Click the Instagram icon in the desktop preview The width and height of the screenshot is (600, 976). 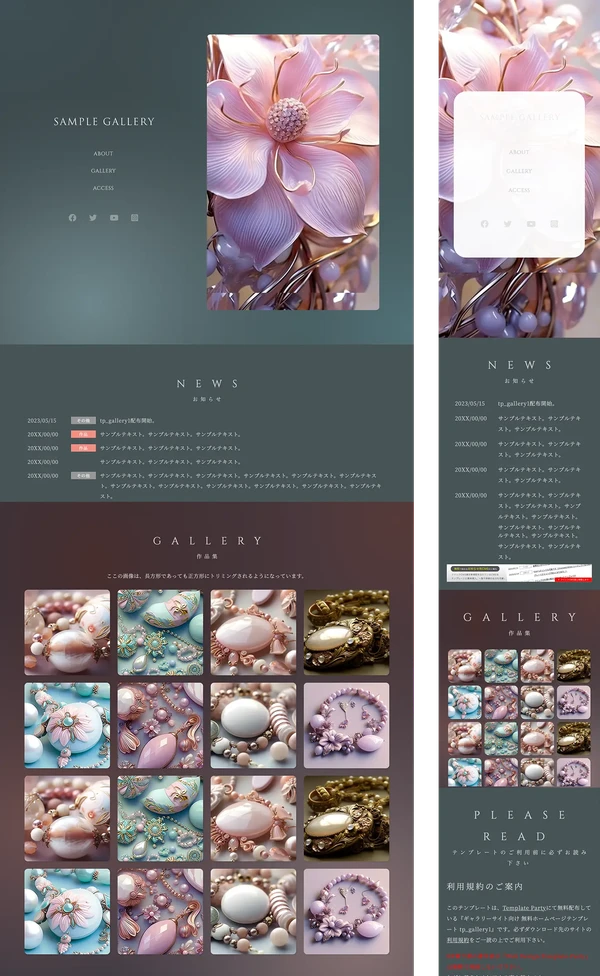click(x=134, y=217)
